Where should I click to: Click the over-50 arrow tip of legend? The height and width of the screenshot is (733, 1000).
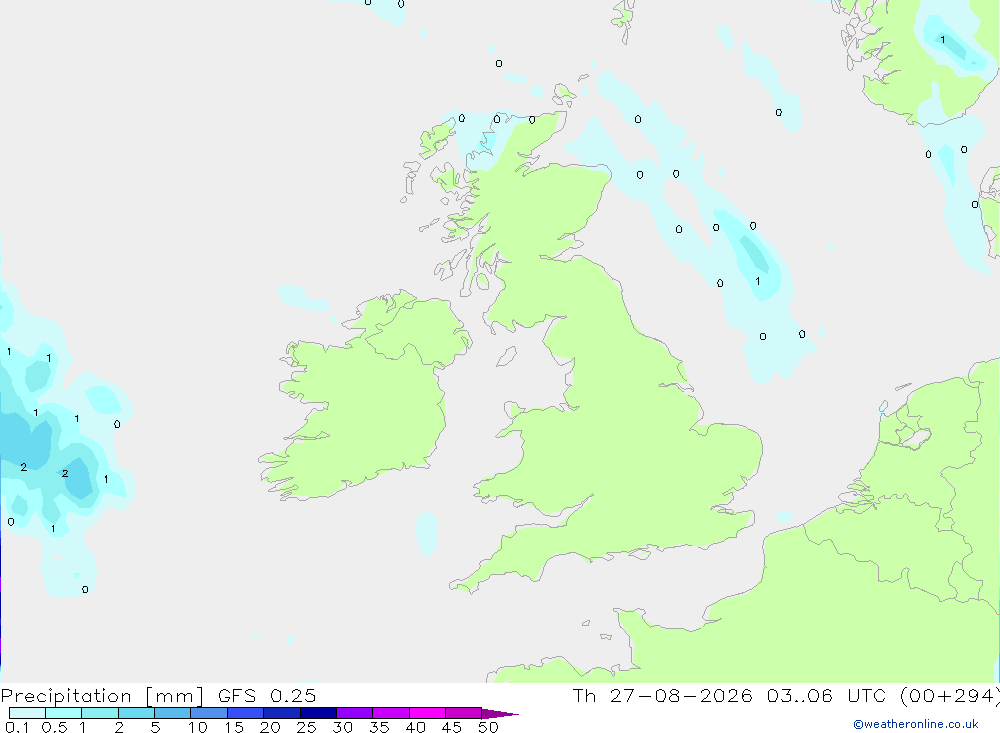click(500, 714)
